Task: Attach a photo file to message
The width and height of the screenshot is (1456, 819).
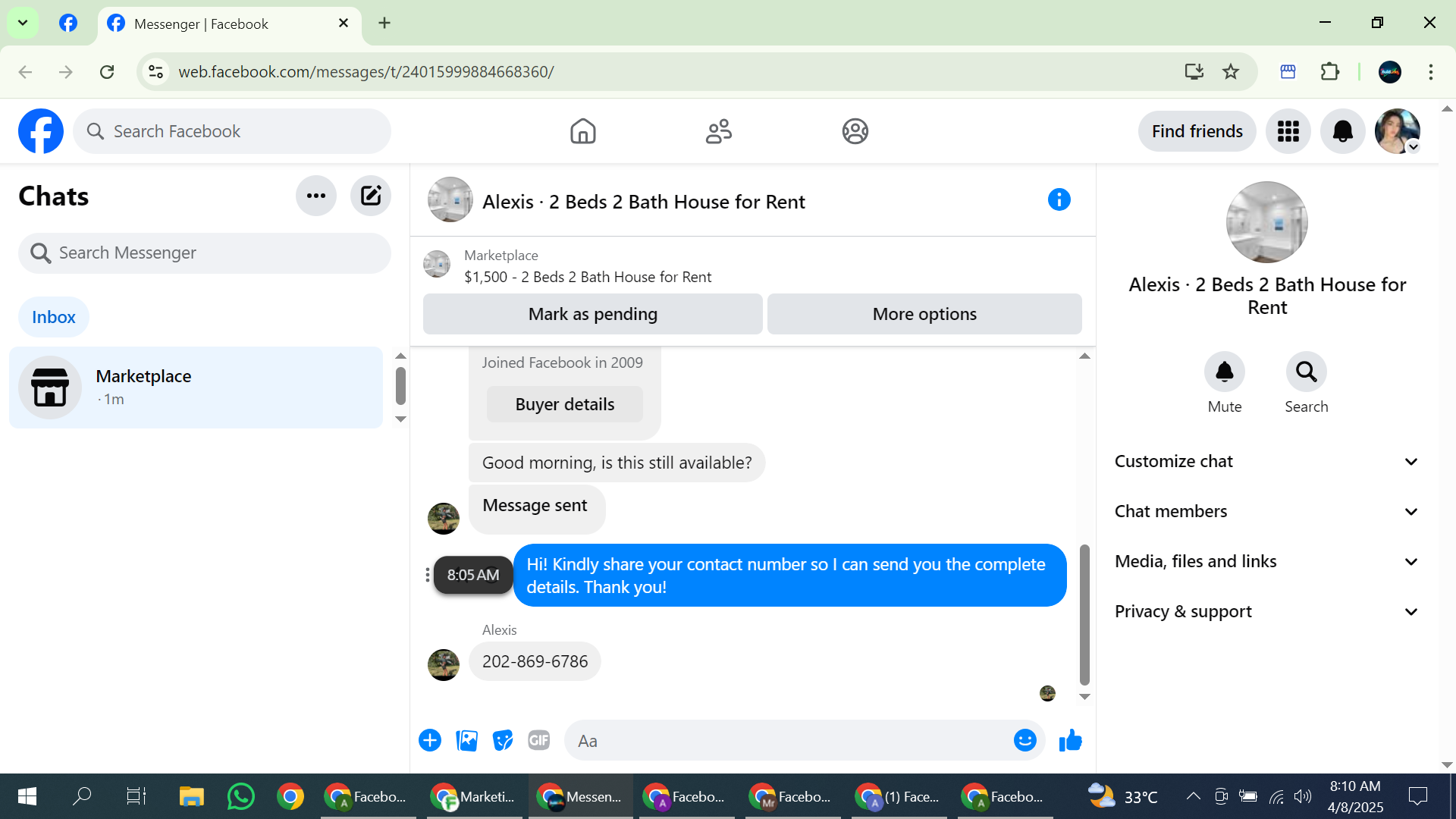Action: (x=466, y=740)
